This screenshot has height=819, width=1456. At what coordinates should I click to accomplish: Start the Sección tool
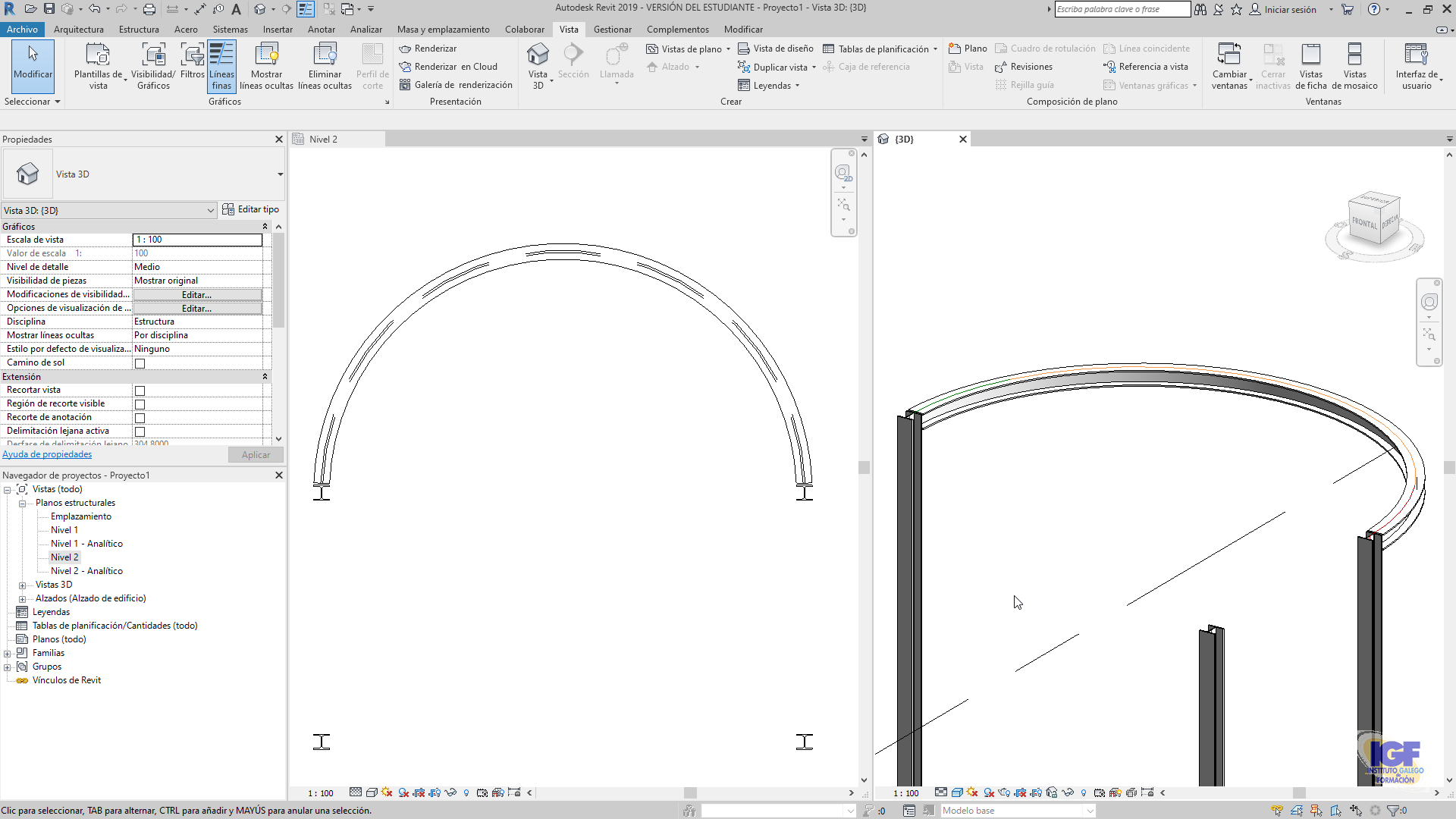point(574,64)
